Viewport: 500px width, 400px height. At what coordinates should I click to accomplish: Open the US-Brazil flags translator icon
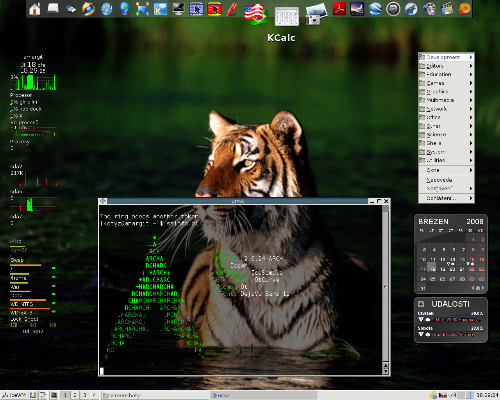[x=256, y=15]
